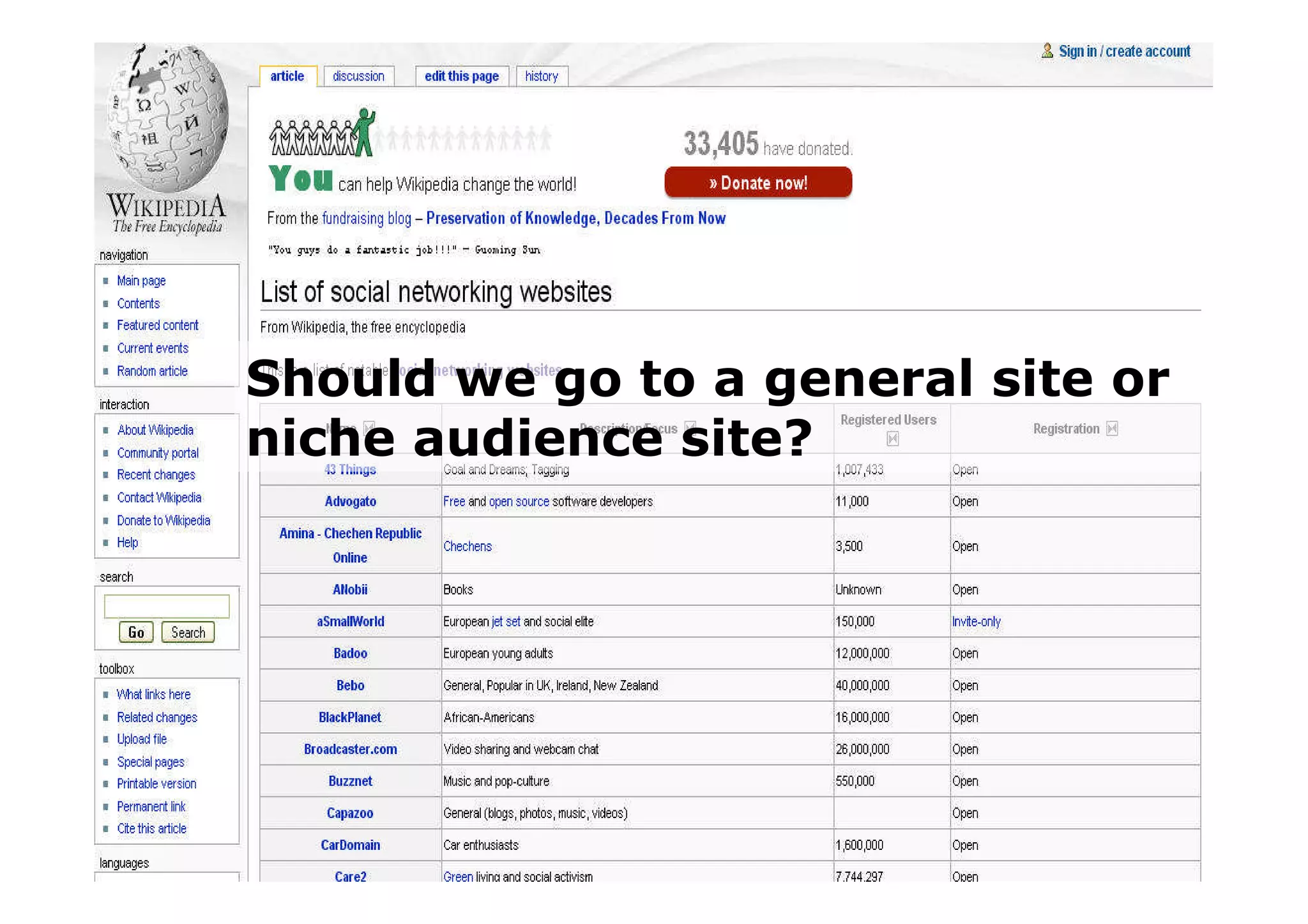Click the Invite-only registration link

976,621
